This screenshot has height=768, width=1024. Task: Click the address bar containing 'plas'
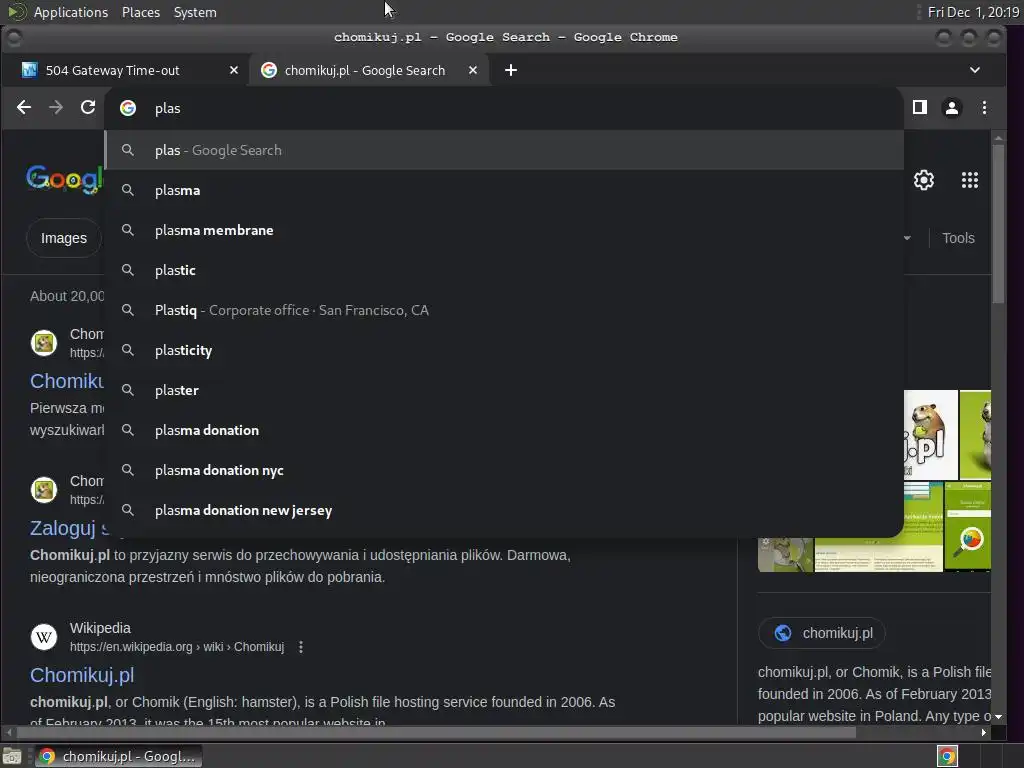click(x=503, y=108)
